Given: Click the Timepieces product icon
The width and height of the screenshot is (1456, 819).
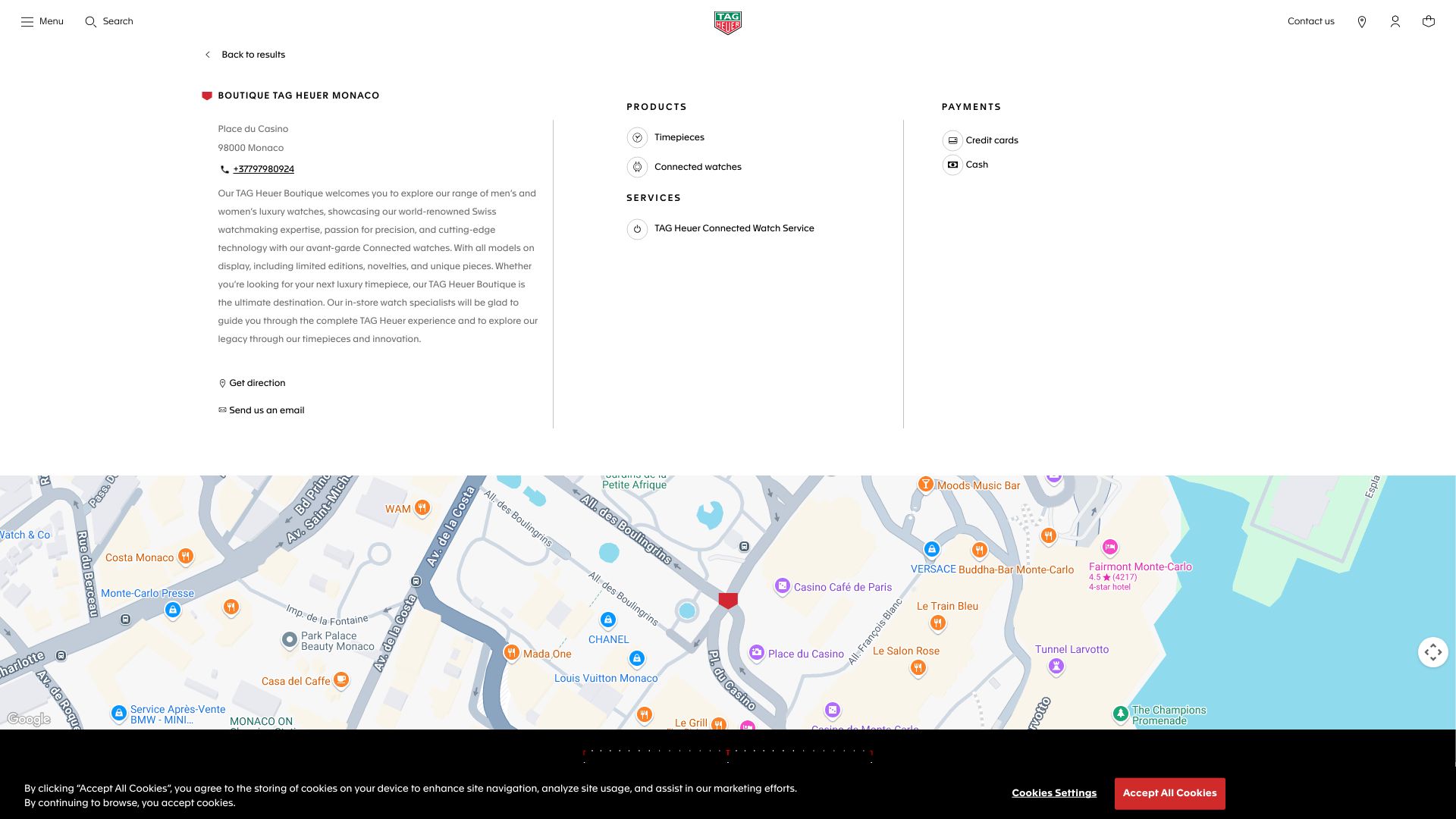Looking at the screenshot, I should point(637,137).
